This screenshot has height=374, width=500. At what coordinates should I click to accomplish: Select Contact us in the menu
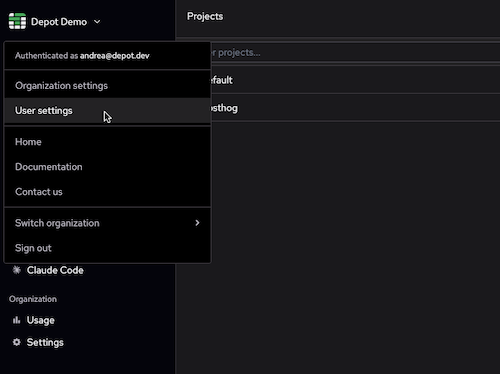point(107,192)
